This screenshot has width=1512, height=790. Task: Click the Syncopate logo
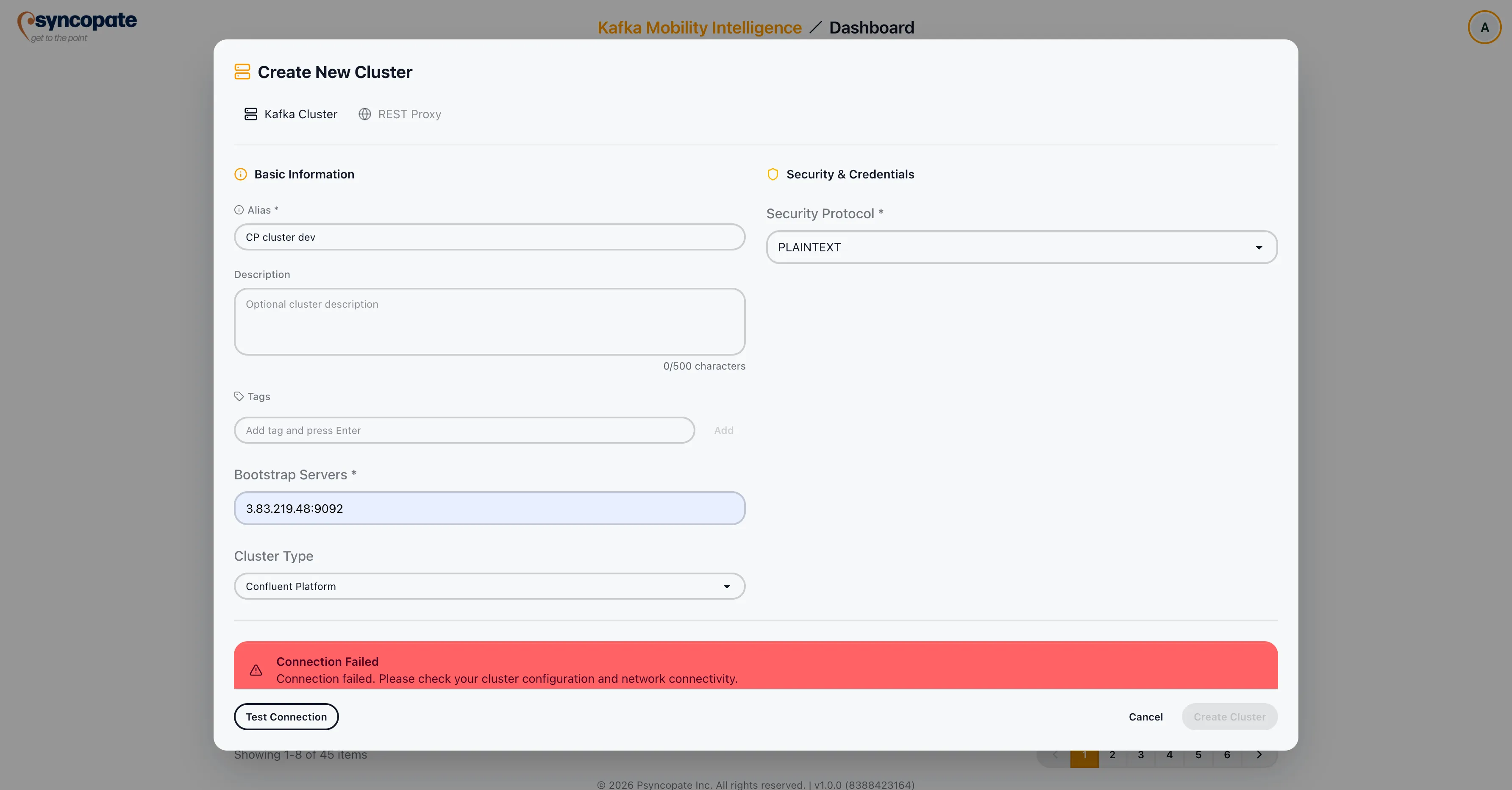click(77, 26)
